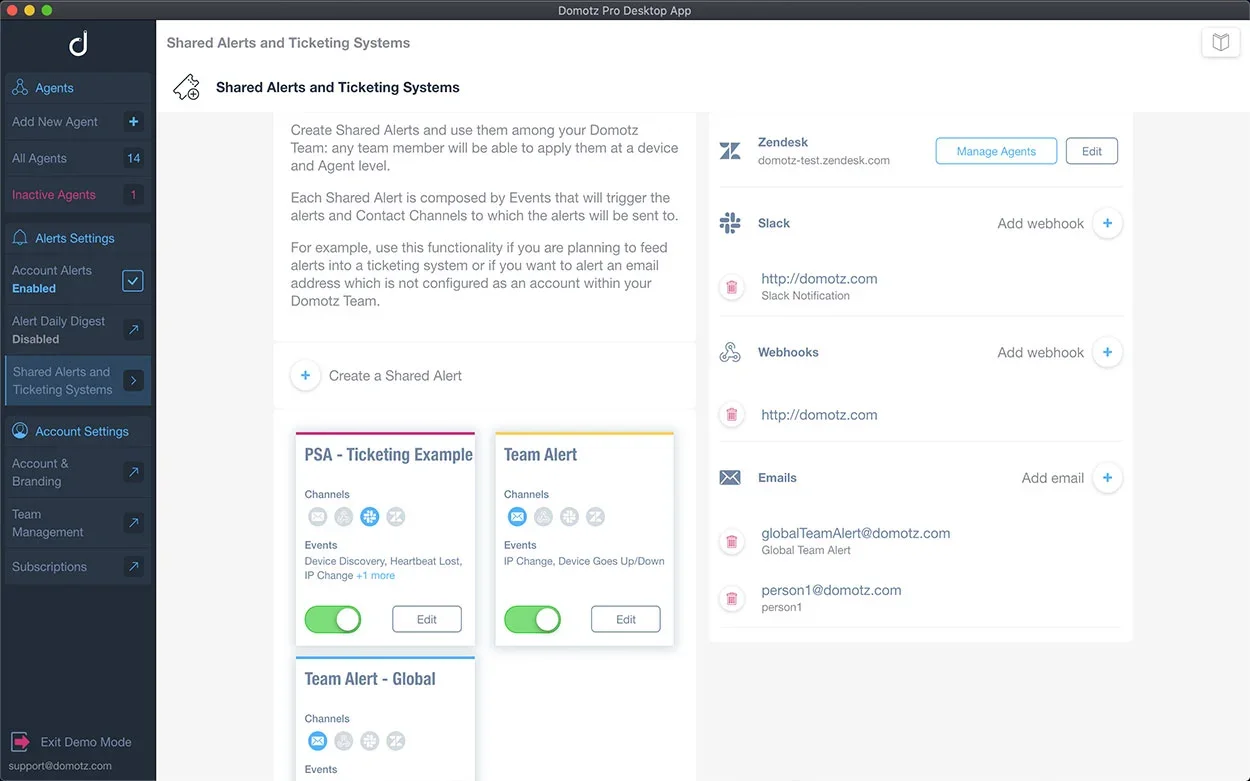This screenshot has width=1250, height=781.
Task: Delete the Webhooks http://domotz.com entry trash icon
Action: coord(732,414)
